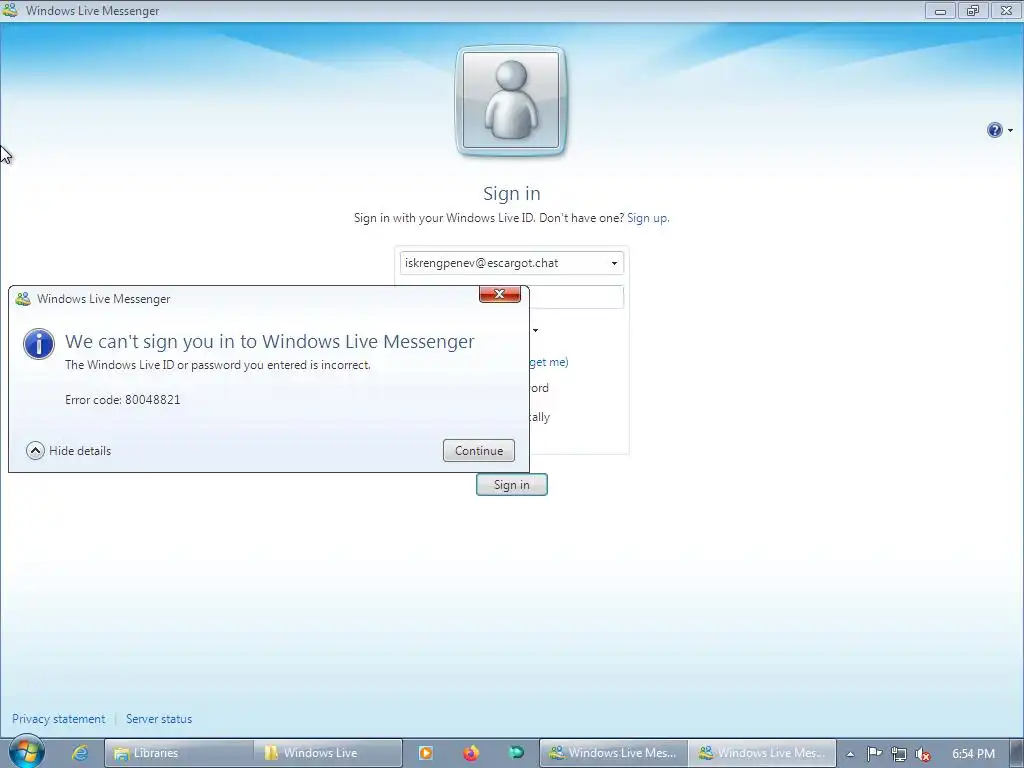Open Action Center flag tray icon
The image size is (1024, 768).
[874, 754]
